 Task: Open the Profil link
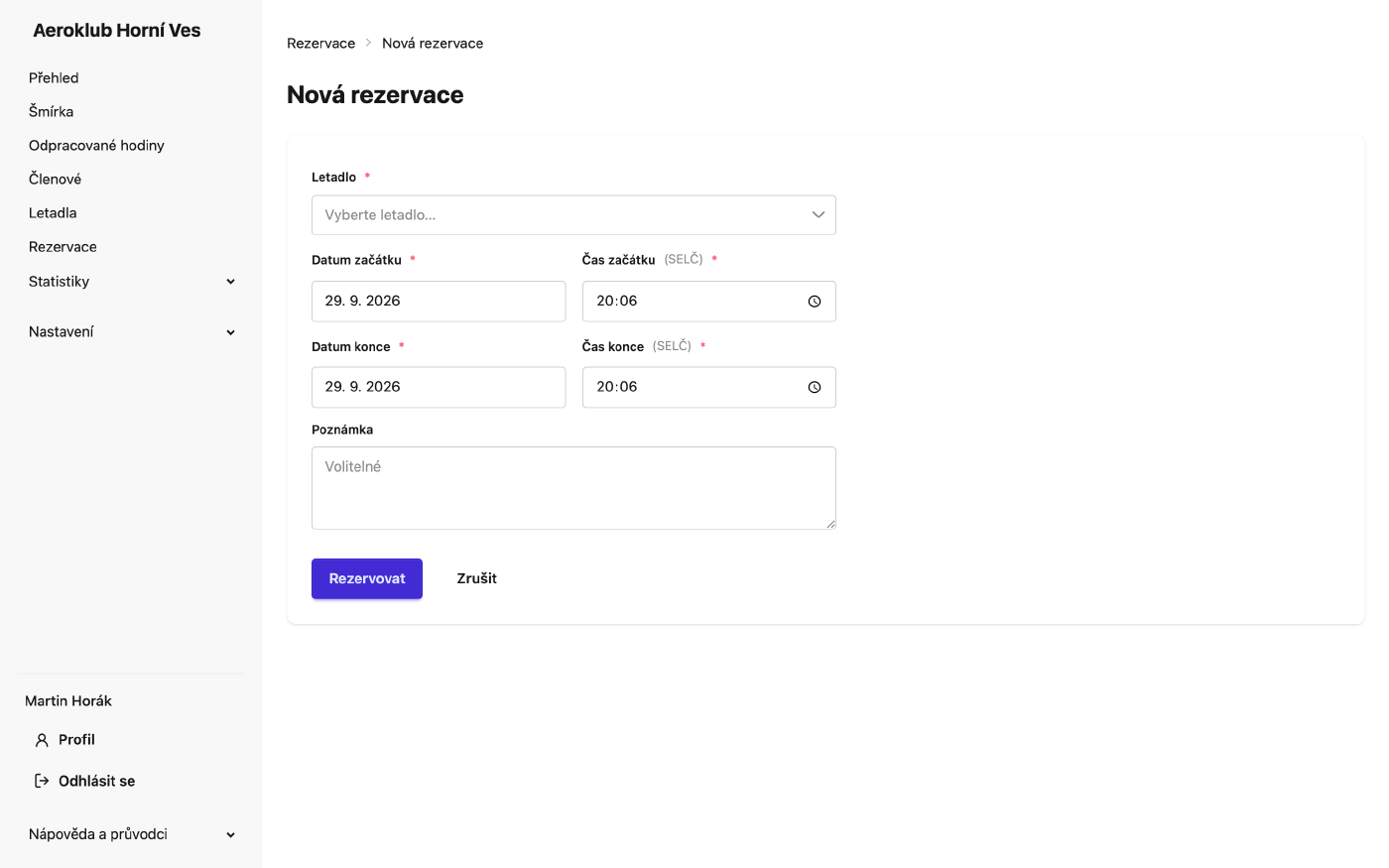(x=76, y=740)
